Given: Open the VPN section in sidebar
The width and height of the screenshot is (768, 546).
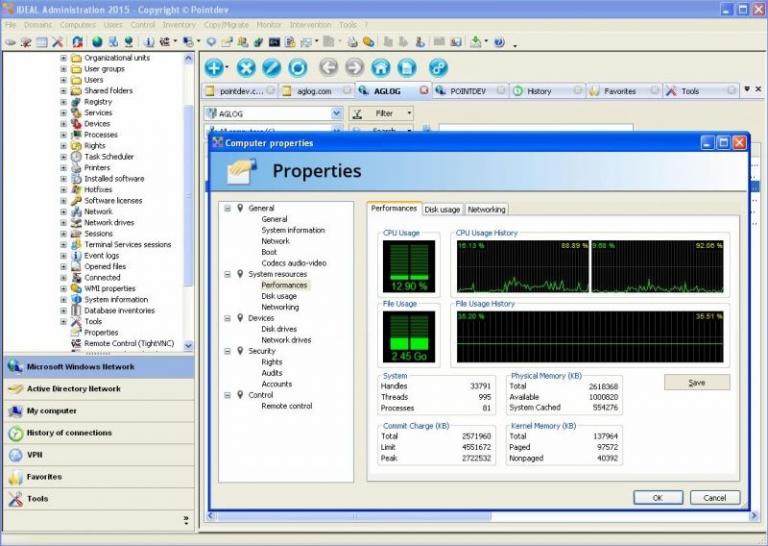Looking at the screenshot, I should (x=36, y=455).
